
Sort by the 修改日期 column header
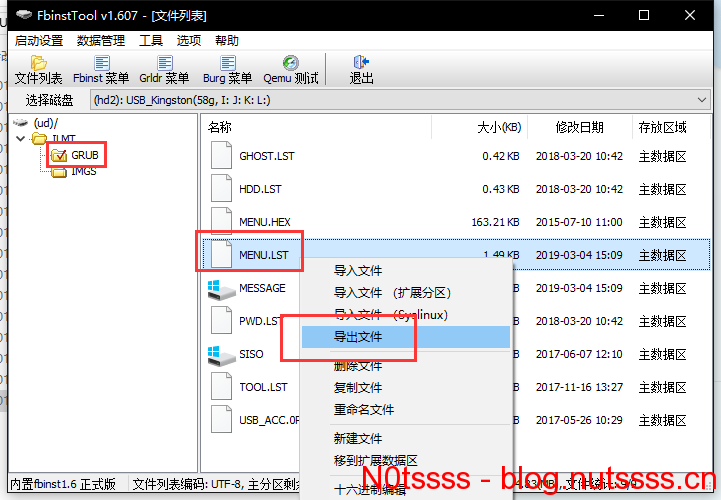pos(579,127)
